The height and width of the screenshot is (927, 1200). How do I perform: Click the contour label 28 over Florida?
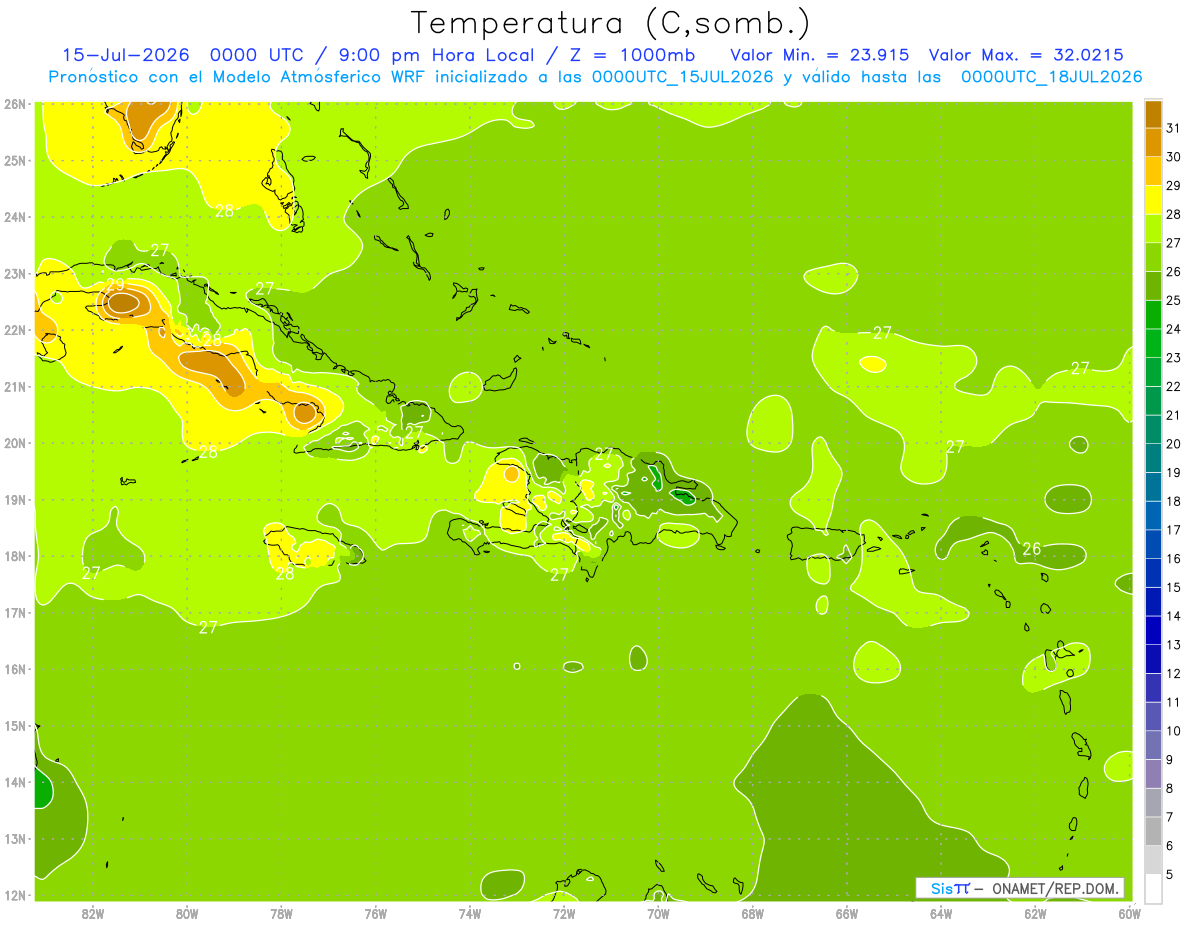tap(225, 210)
